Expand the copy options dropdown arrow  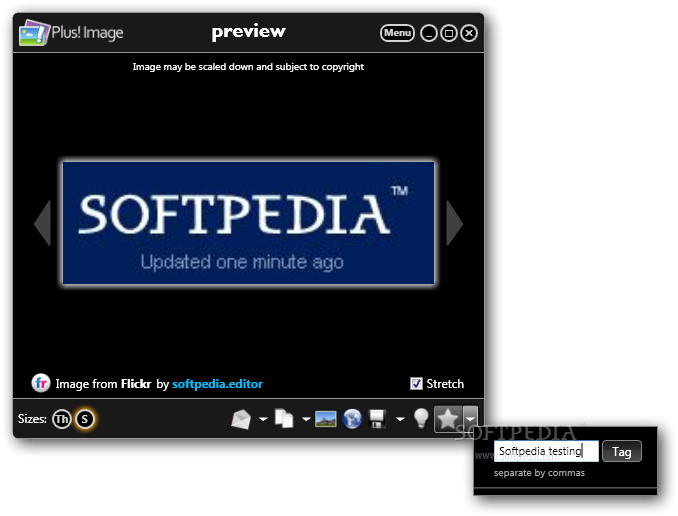(306, 419)
